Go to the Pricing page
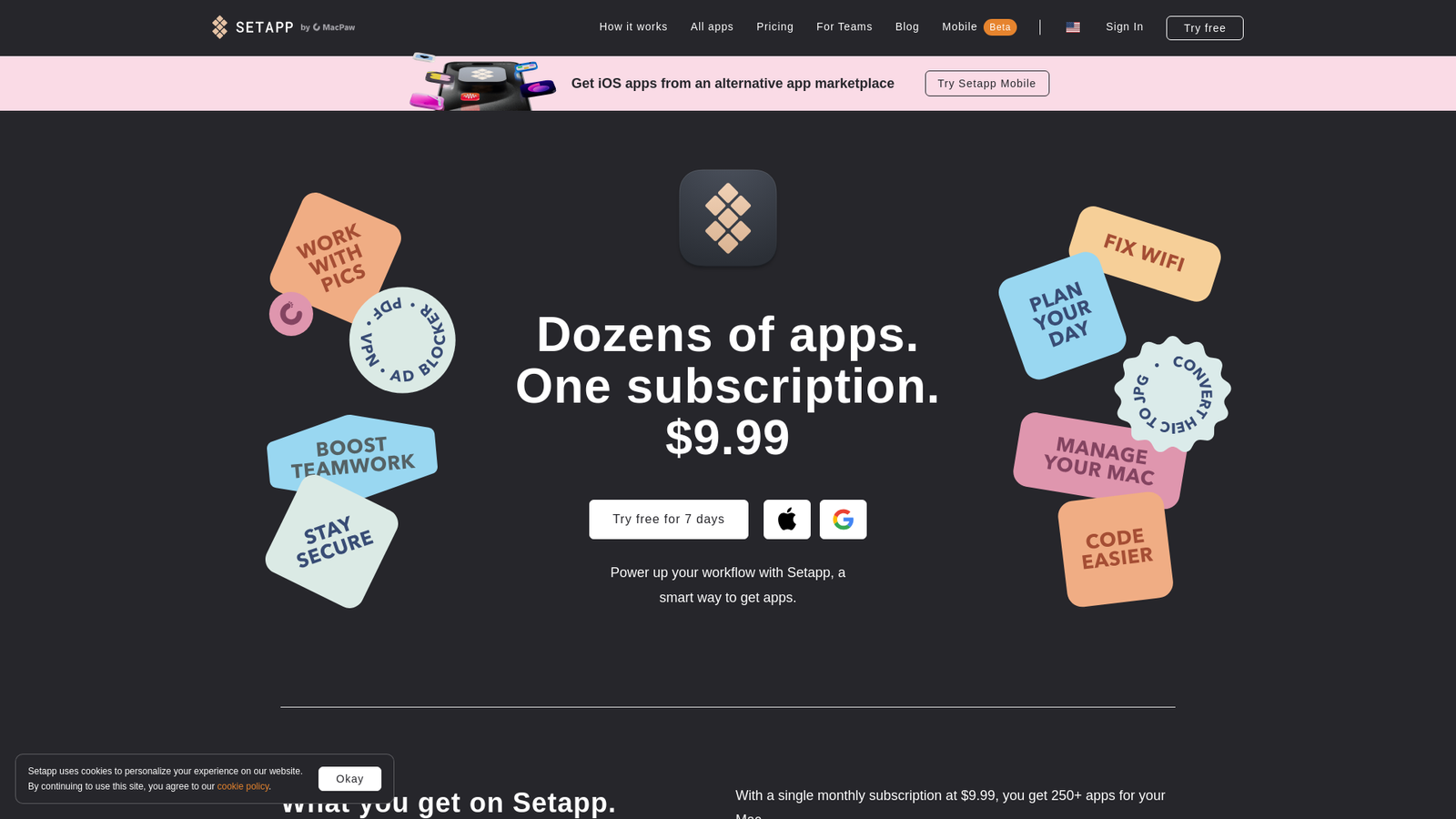This screenshot has height=819, width=1456. point(774,27)
